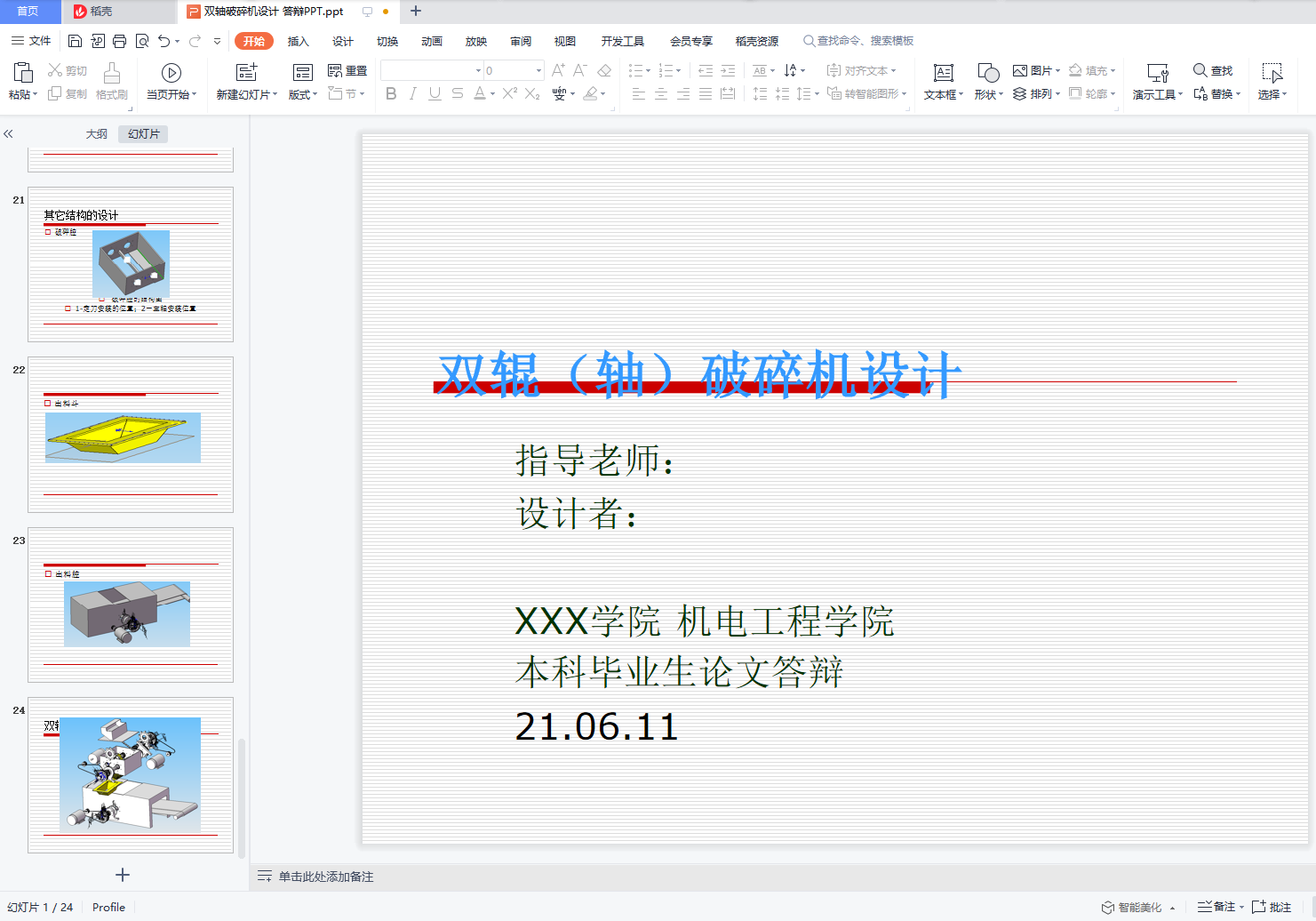Cut the selection with 剪切
This screenshot has width=1316, height=921.
(x=68, y=71)
